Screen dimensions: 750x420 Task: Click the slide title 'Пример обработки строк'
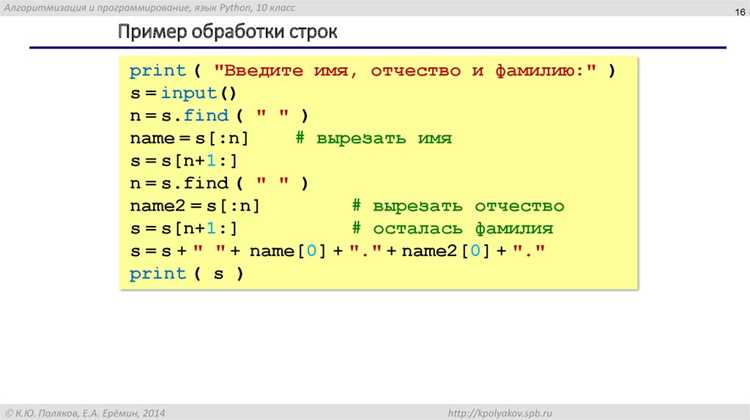point(227,32)
